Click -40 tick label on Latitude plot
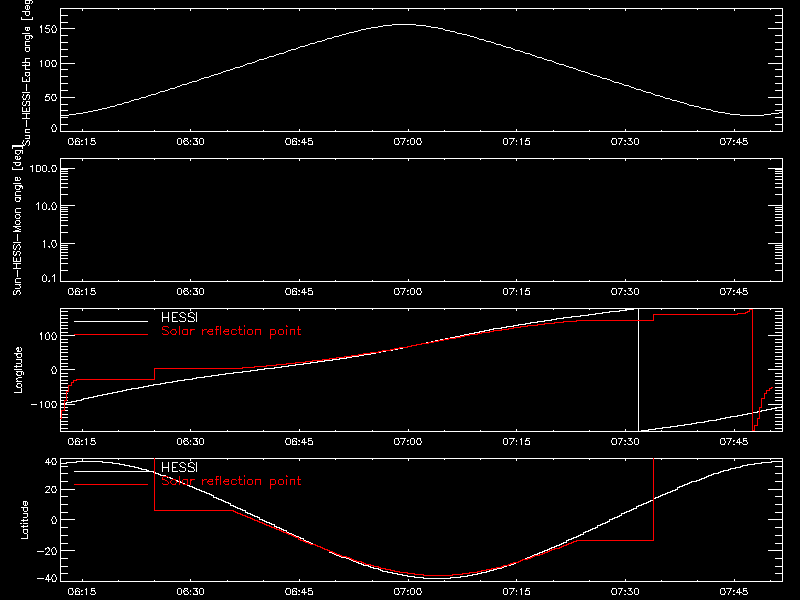Viewport: 800px width, 600px height. click(47, 579)
